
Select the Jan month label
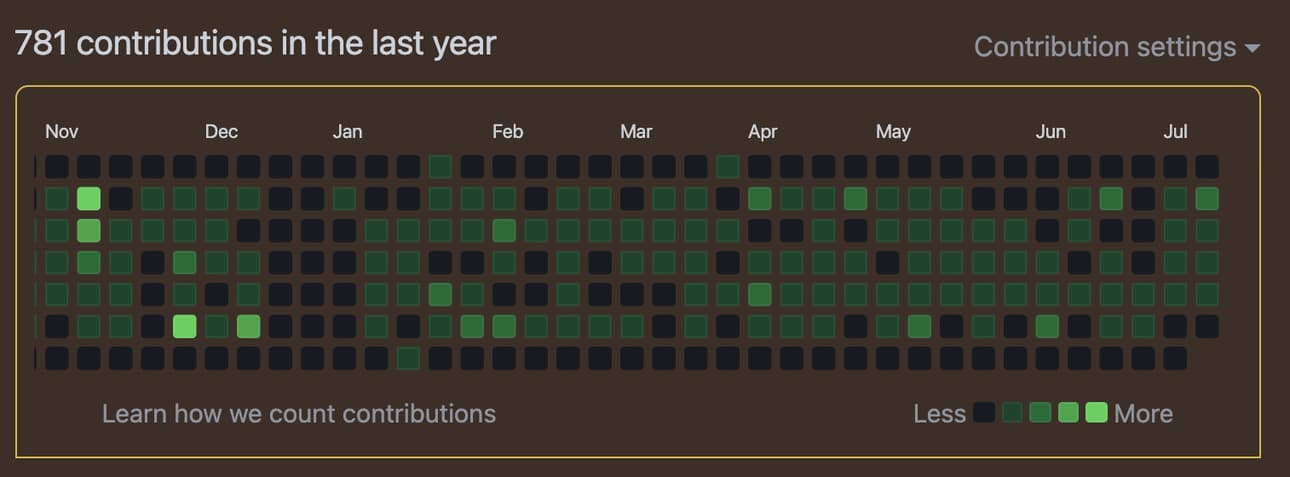(347, 132)
